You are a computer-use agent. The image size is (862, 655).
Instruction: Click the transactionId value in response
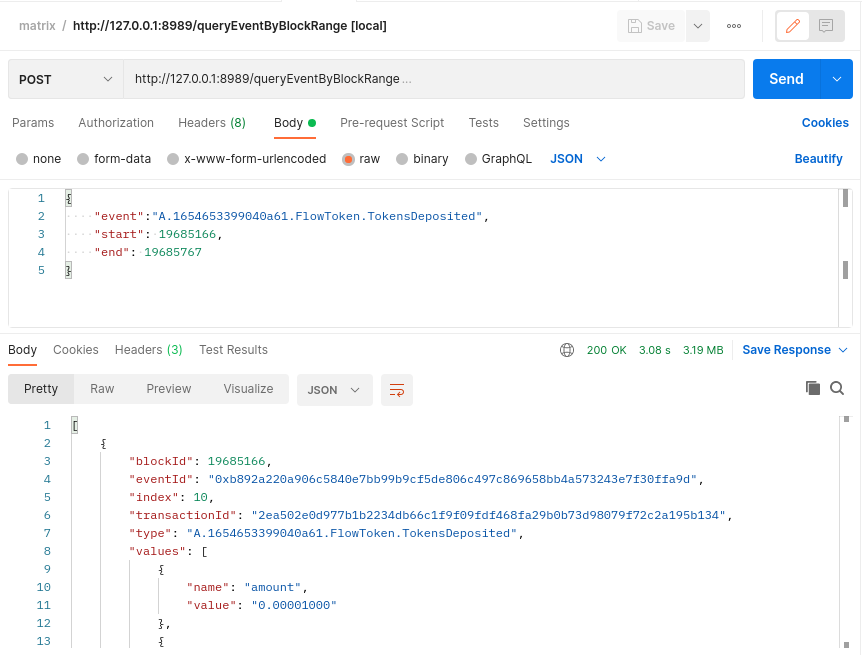[x=489, y=515]
